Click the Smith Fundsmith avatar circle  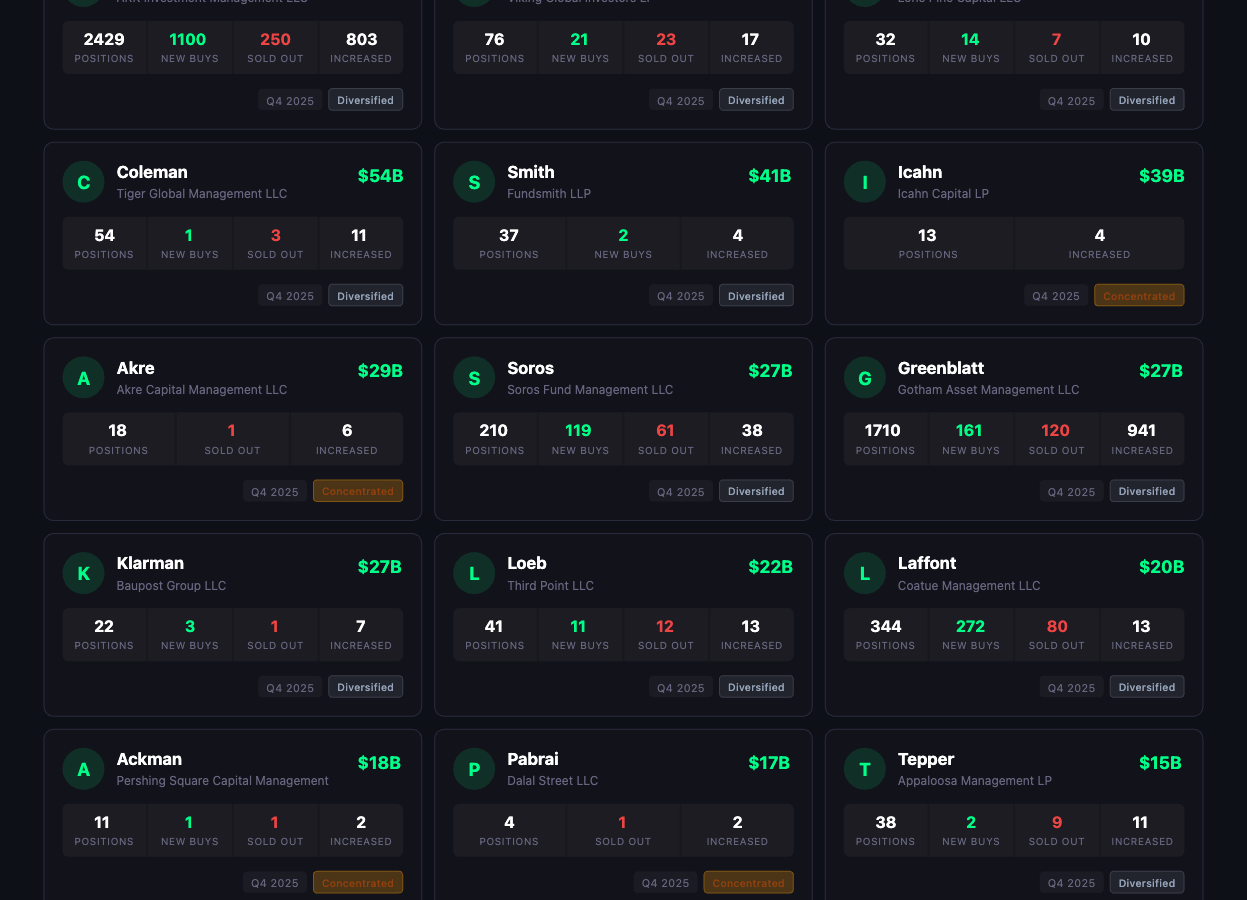(474, 182)
